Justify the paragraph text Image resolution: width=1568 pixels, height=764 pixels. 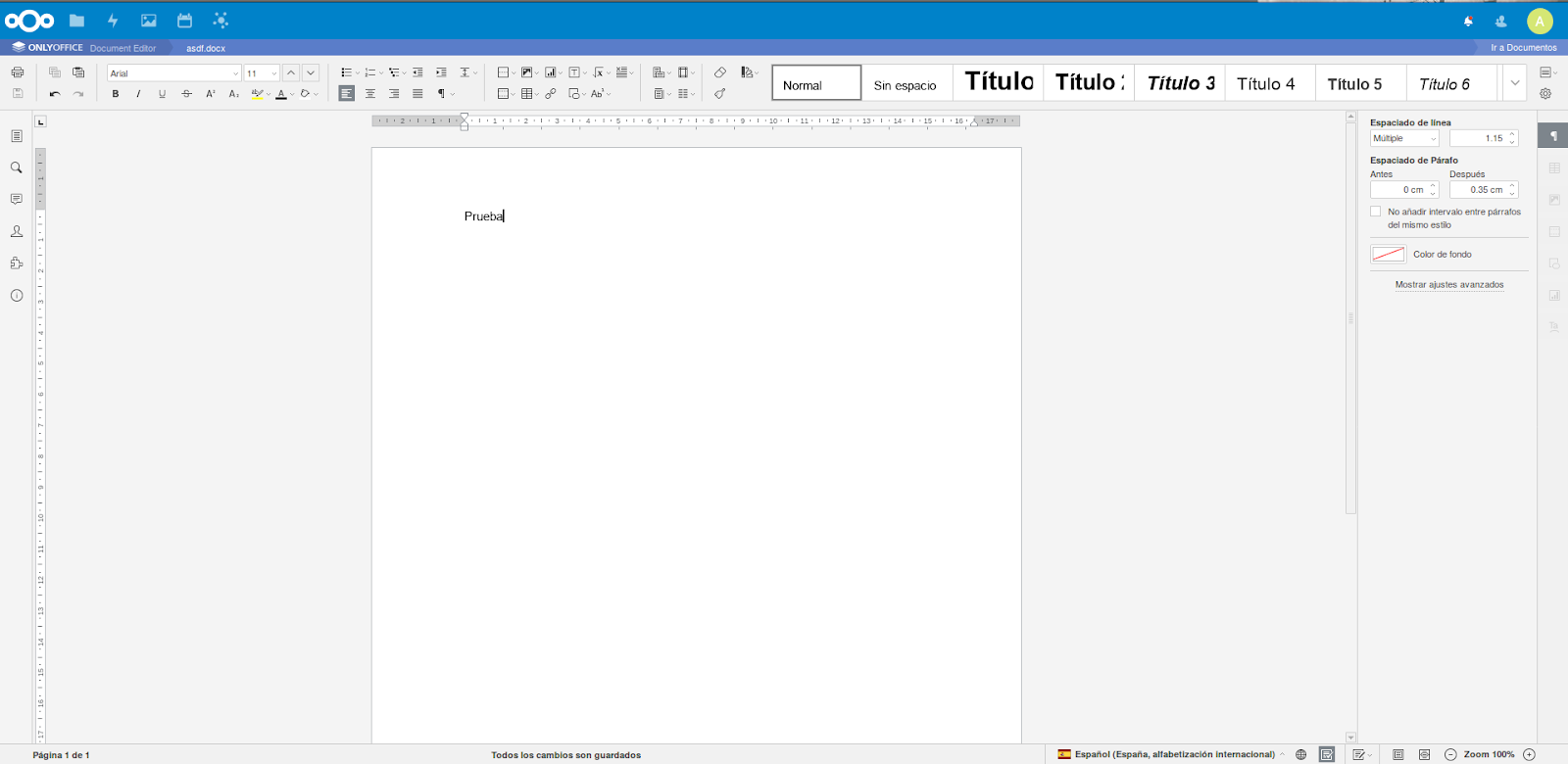coord(417,94)
